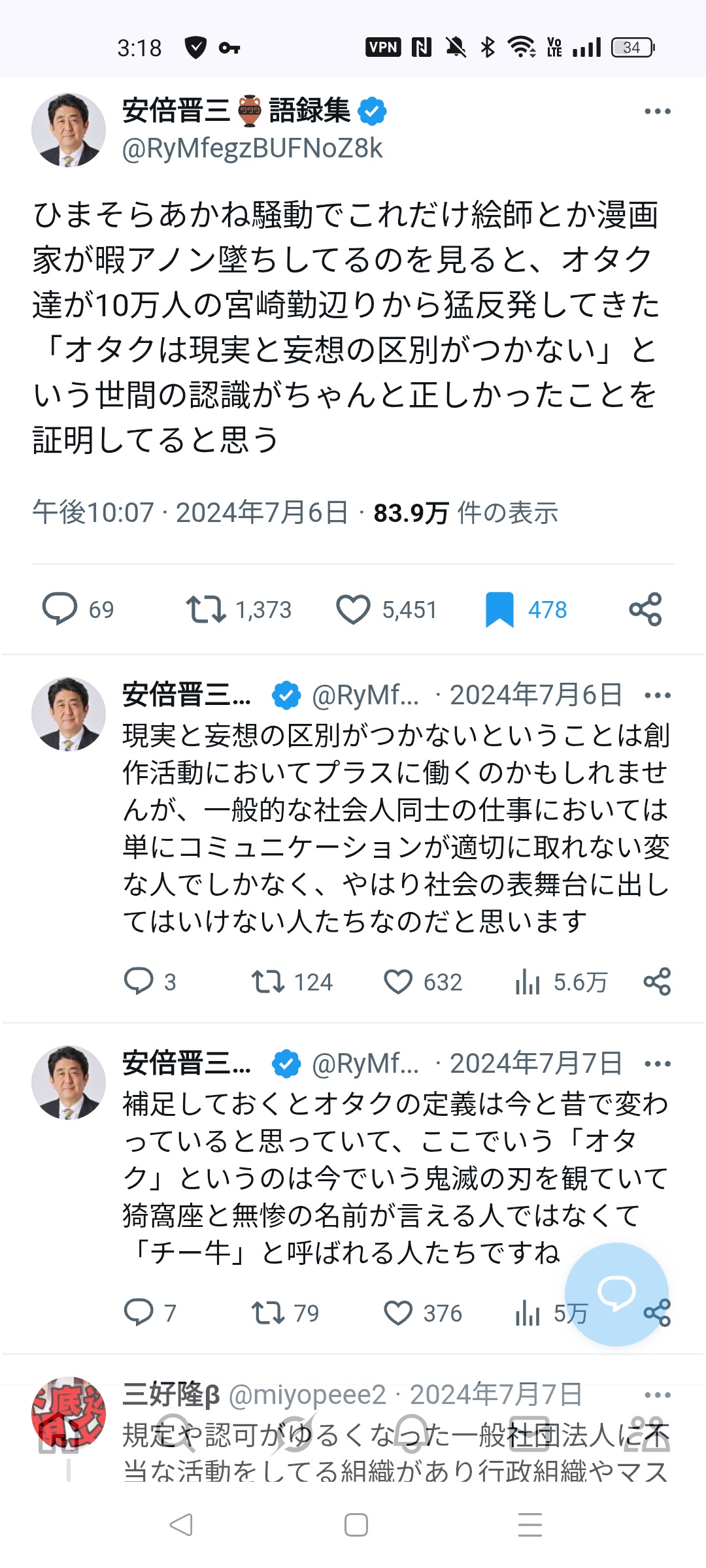Open the @RyMfegzBUFNoZ8k profile handle
This screenshot has width=706, height=1568.
[252, 149]
